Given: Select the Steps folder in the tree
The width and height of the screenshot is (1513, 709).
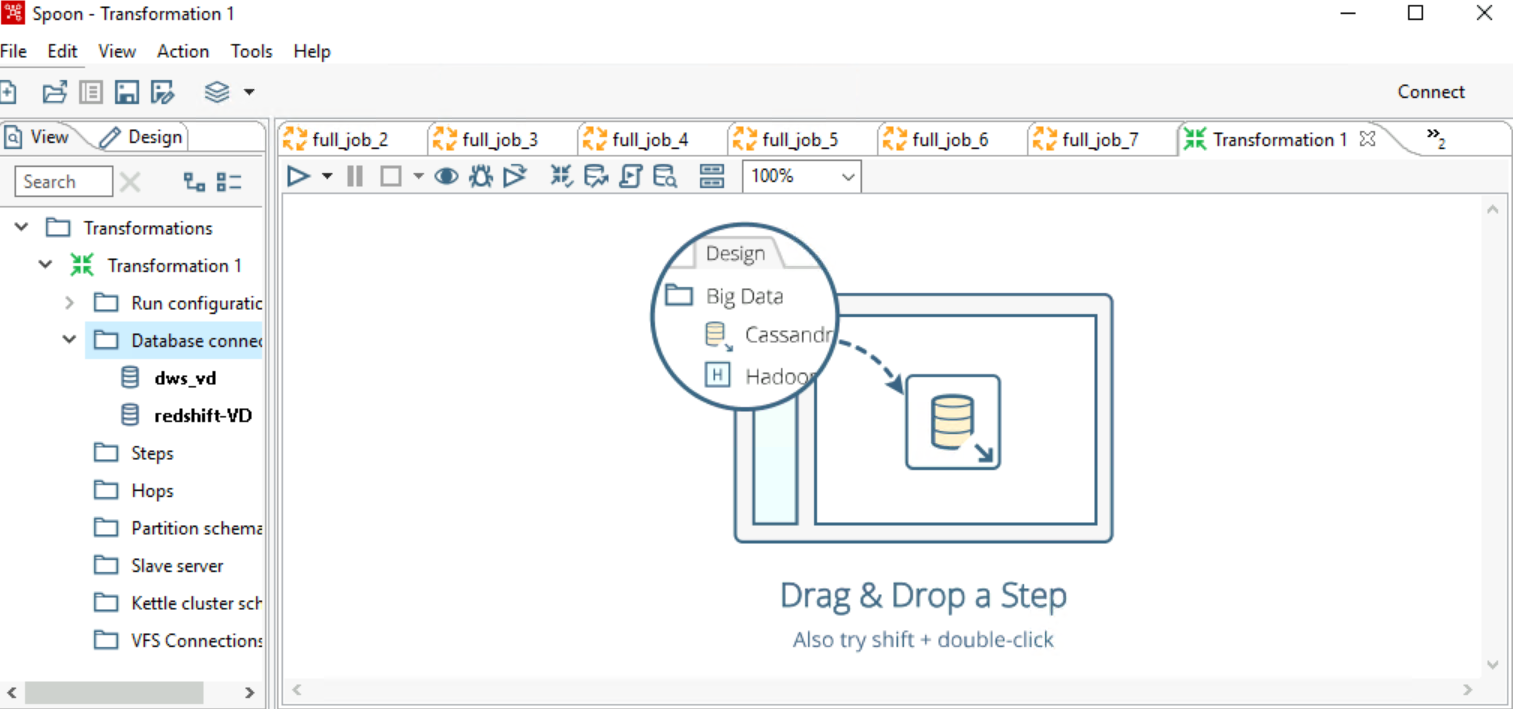Looking at the screenshot, I should pyautogui.click(x=152, y=453).
